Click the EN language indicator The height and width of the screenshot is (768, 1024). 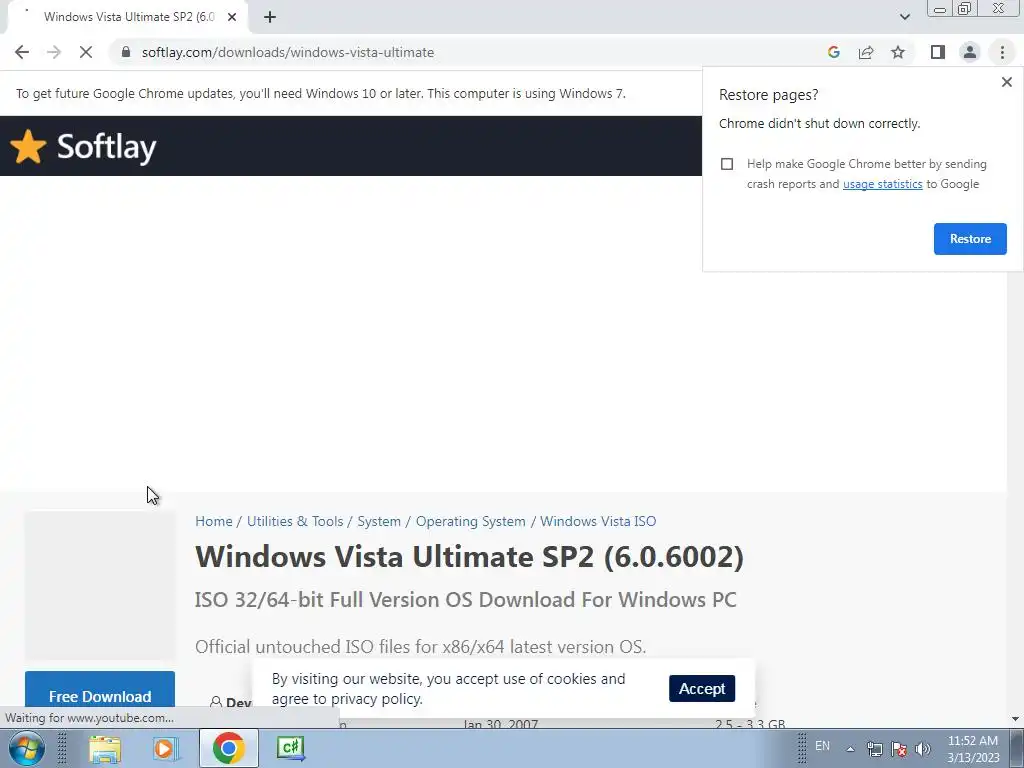click(x=822, y=745)
